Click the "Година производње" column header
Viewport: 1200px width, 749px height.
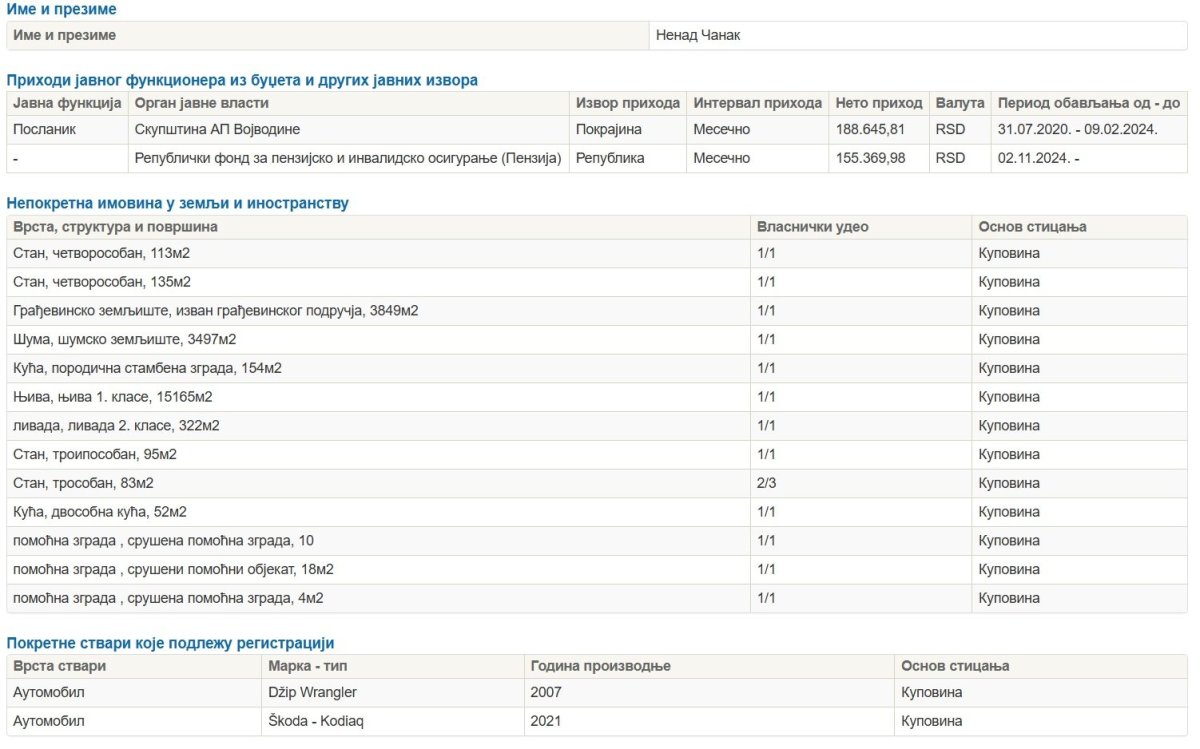click(601, 666)
